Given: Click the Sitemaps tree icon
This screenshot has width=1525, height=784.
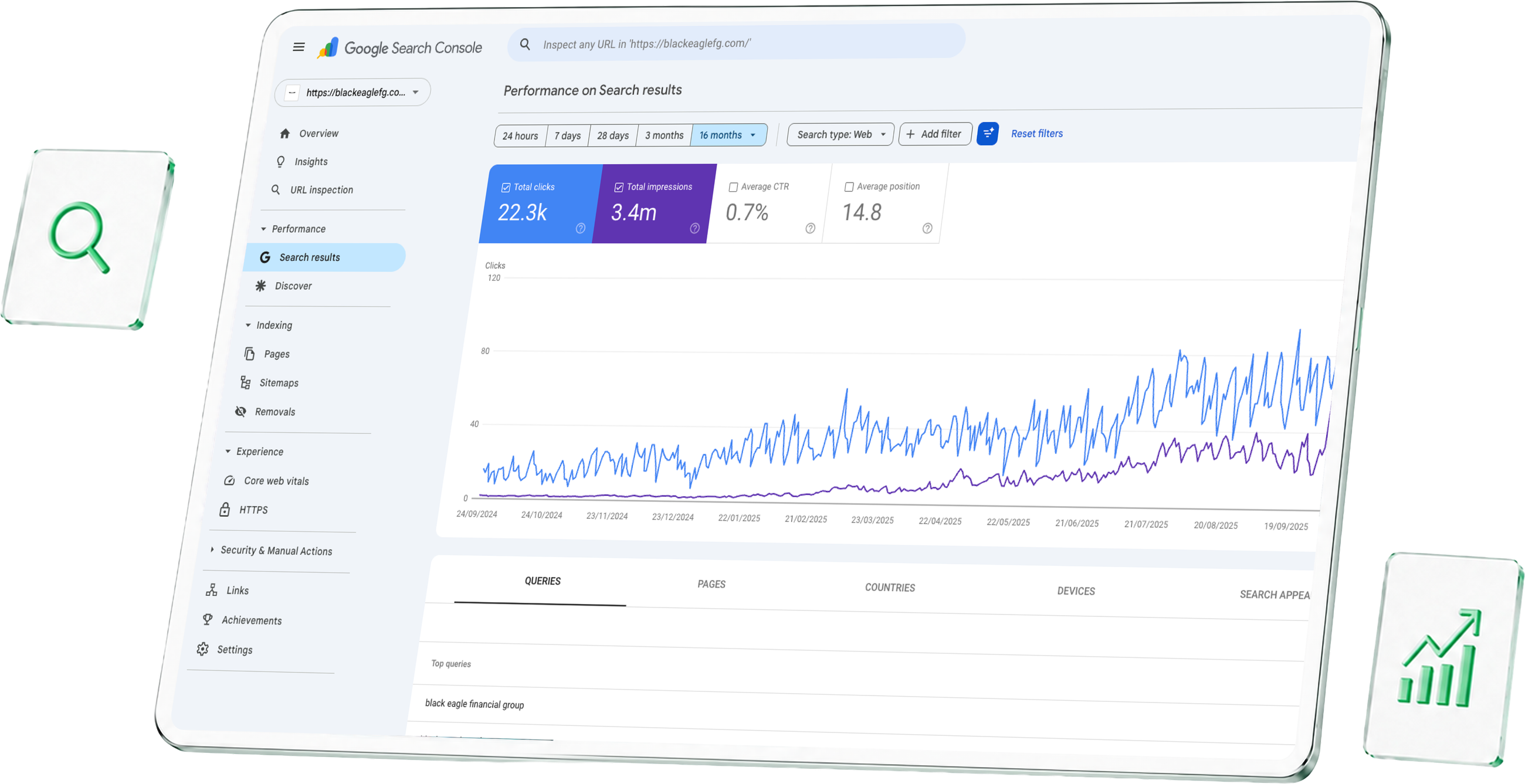Looking at the screenshot, I should point(245,383).
